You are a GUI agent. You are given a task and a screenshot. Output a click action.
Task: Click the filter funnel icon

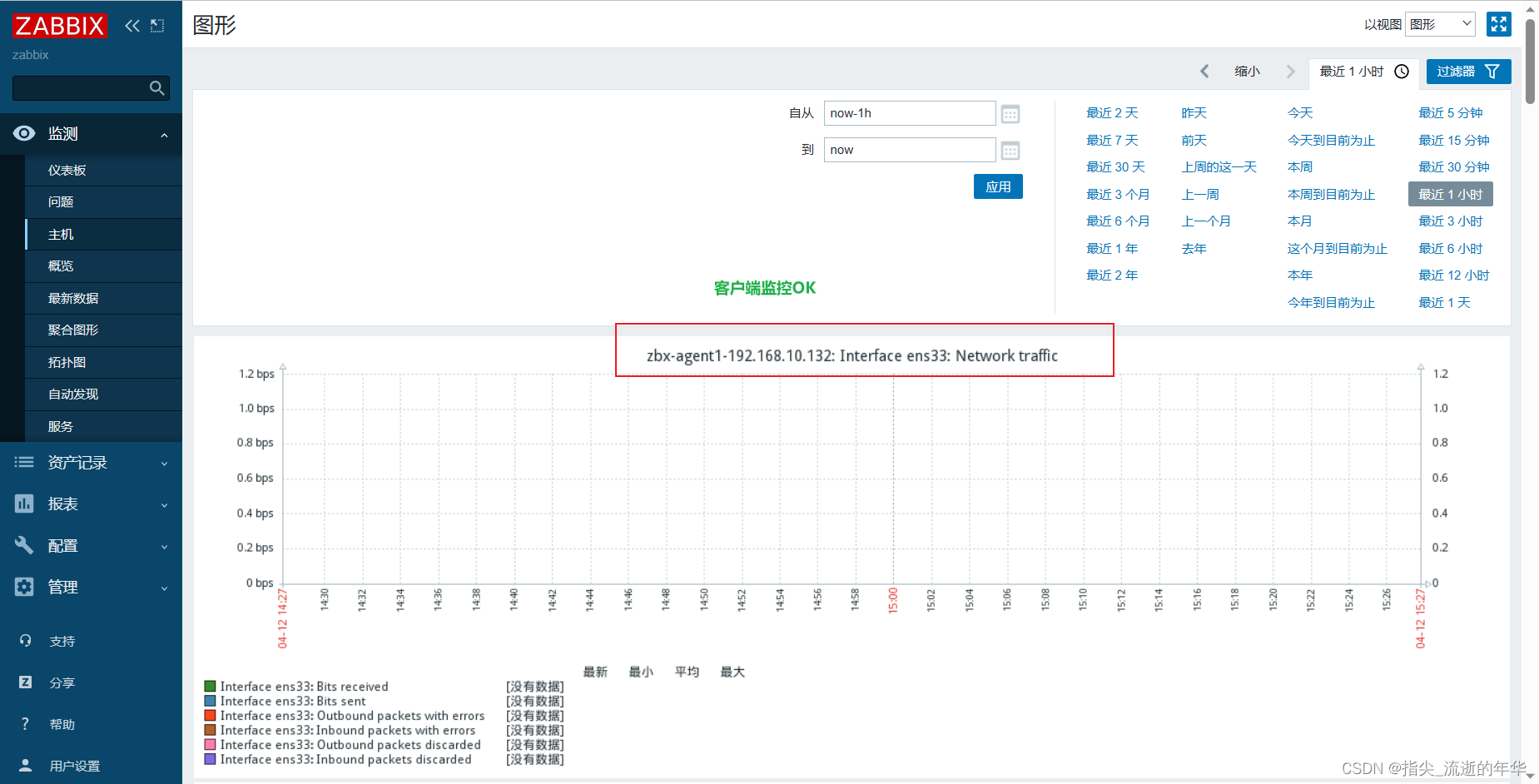(x=1492, y=72)
